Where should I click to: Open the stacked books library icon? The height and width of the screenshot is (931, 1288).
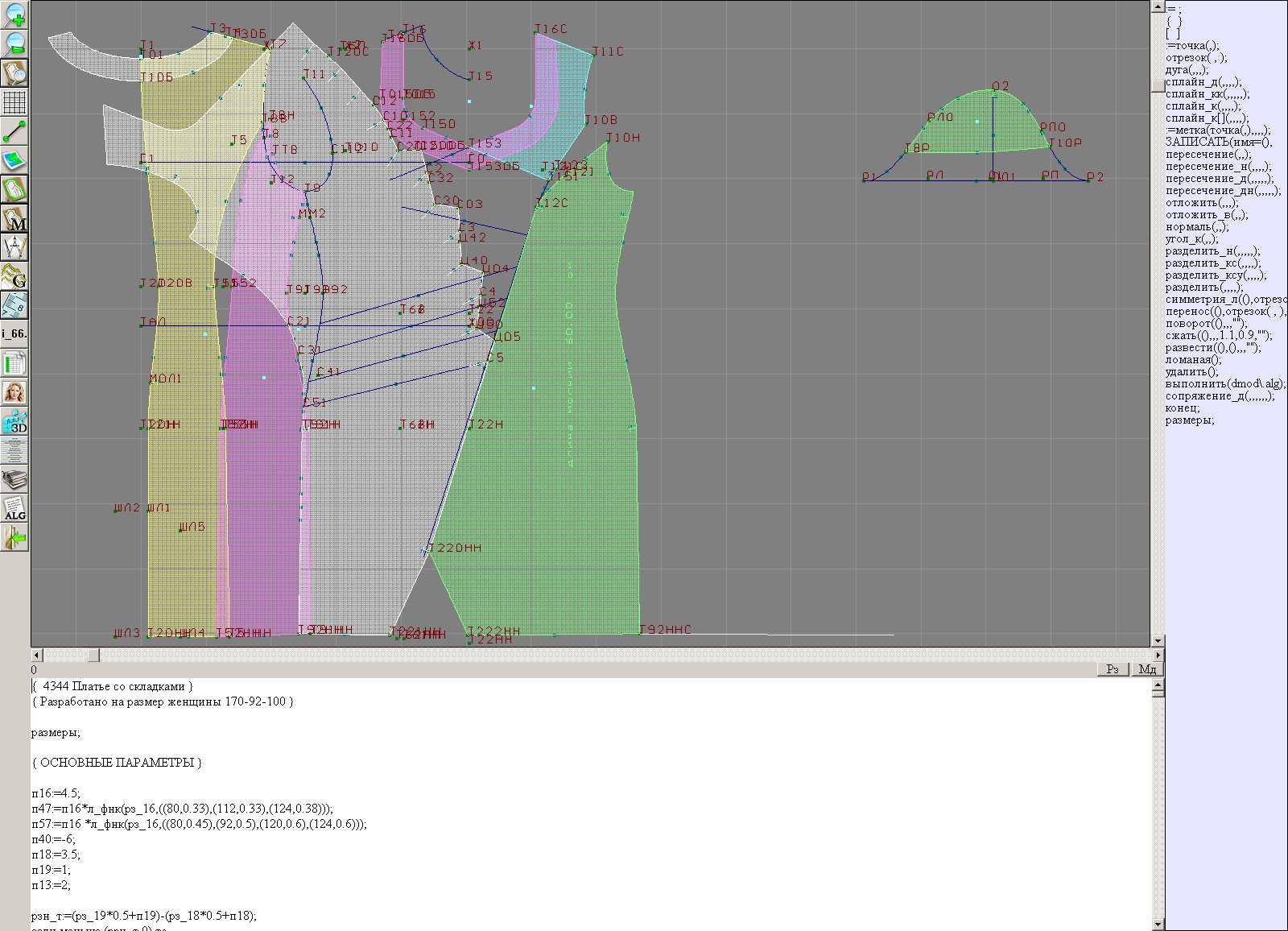click(x=14, y=480)
